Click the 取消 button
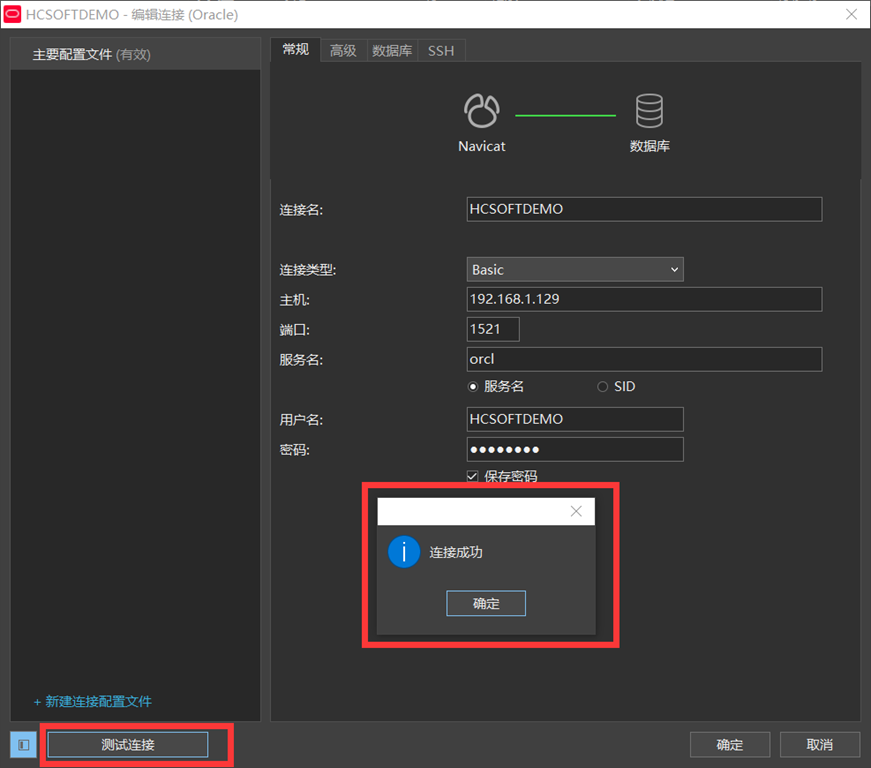Image resolution: width=871 pixels, height=768 pixels. point(820,745)
